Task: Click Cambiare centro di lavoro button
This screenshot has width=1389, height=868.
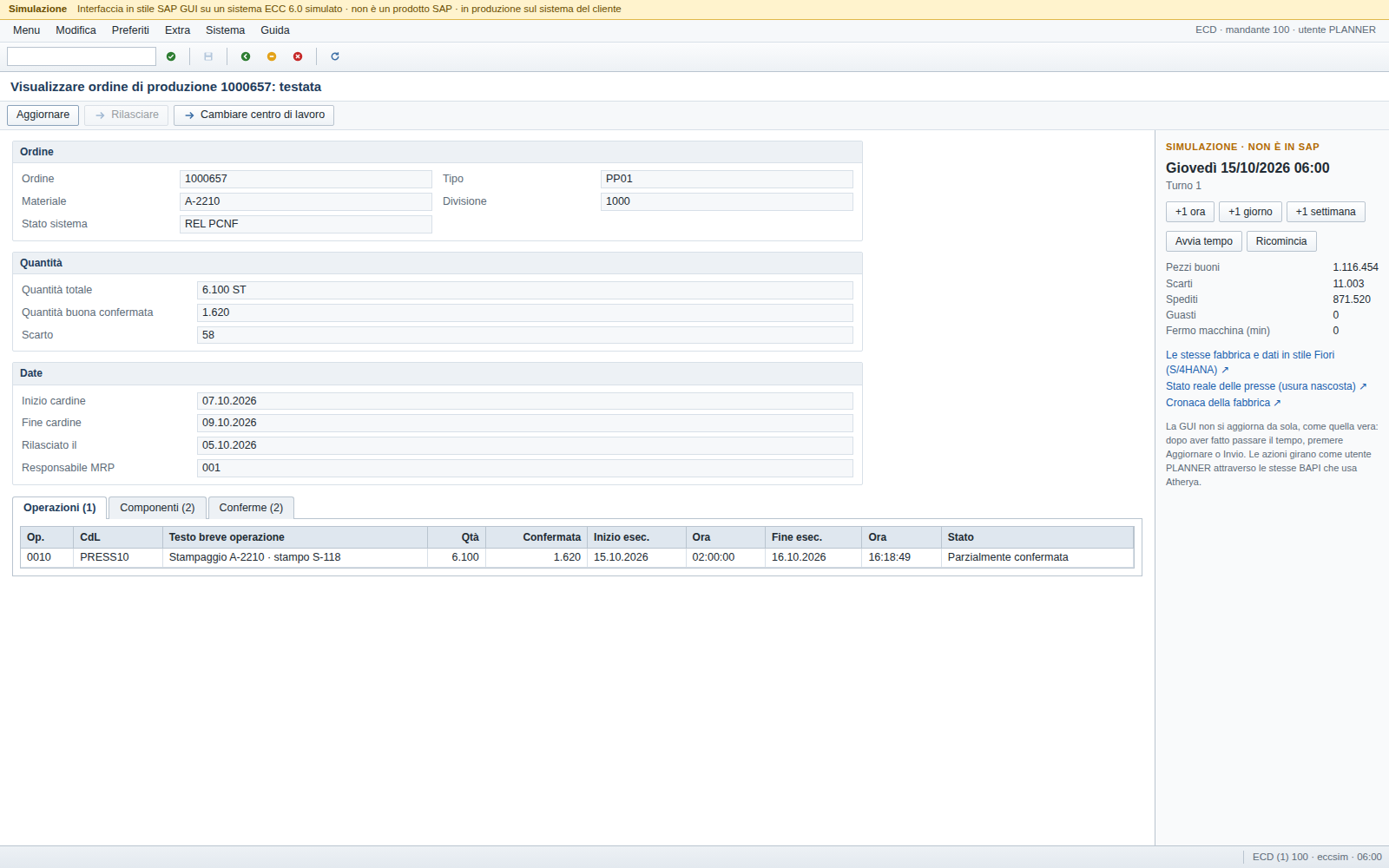Action: tap(253, 115)
